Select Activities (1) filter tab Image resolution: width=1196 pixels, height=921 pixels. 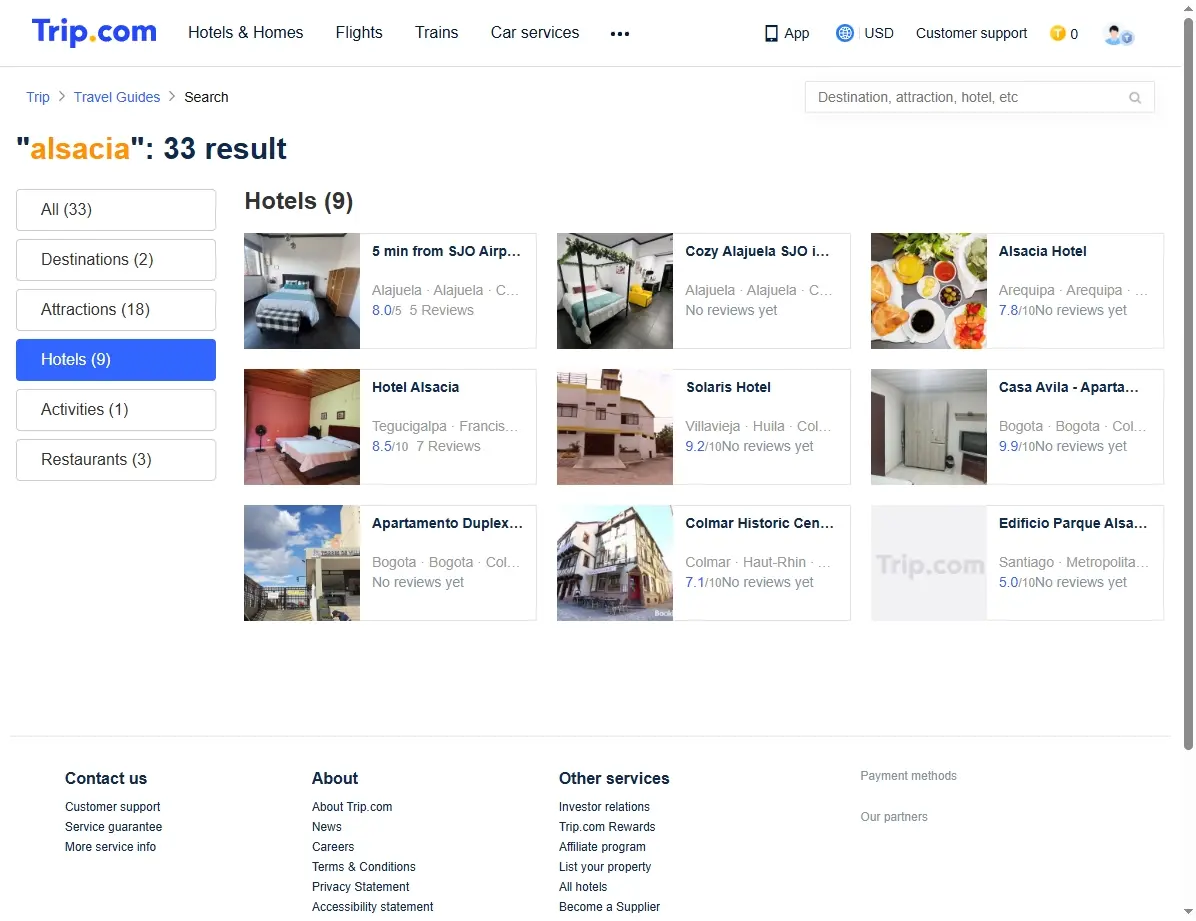pyautogui.click(x=116, y=410)
